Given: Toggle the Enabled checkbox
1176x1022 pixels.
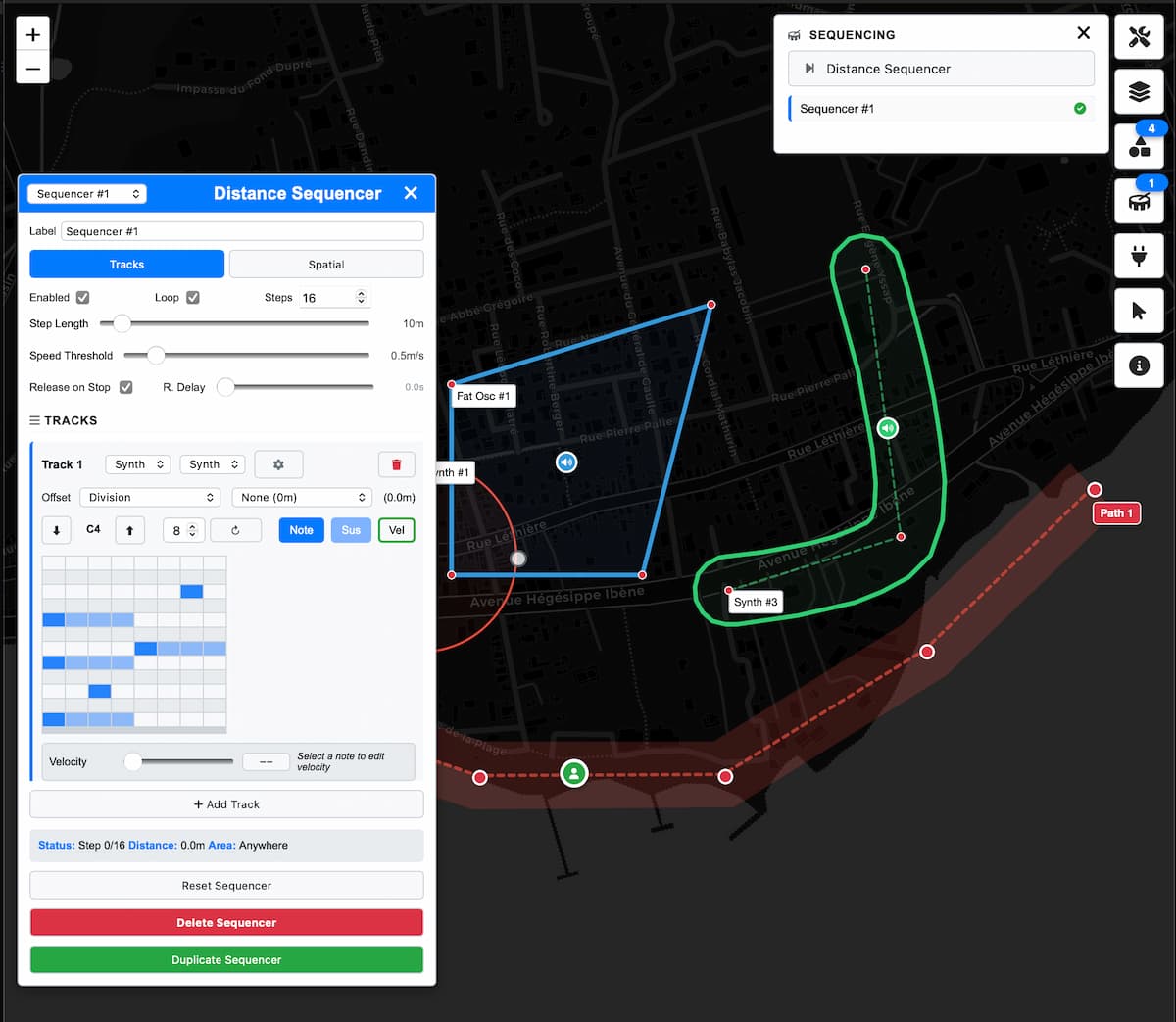Looking at the screenshot, I should pyautogui.click(x=83, y=298).
